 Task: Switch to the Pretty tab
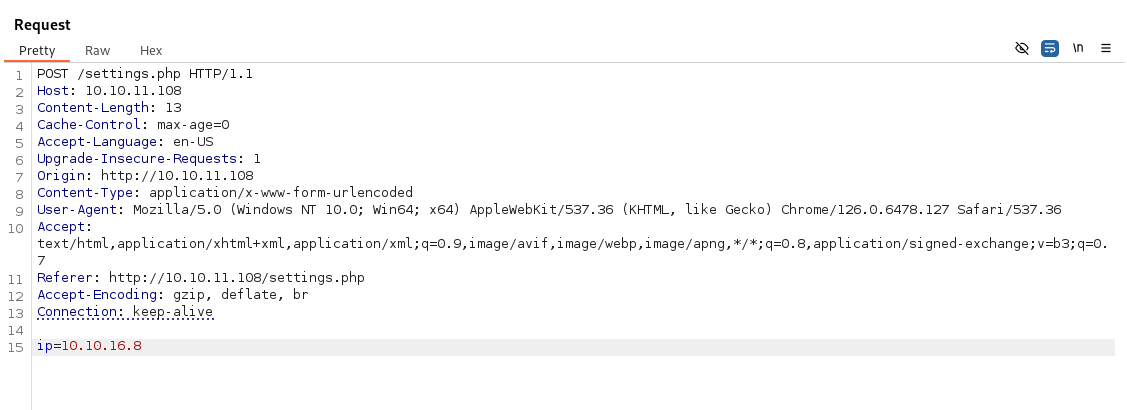pos(37,50)
